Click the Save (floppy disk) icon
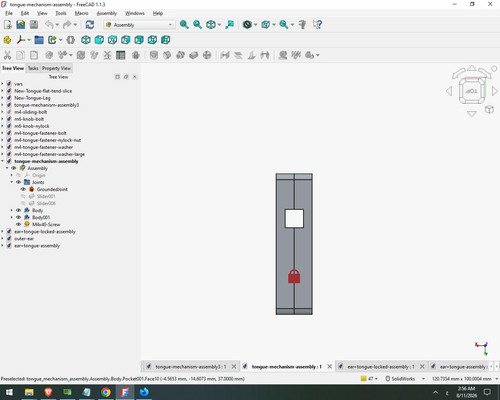The image size is (500, 400). point(34,25)
